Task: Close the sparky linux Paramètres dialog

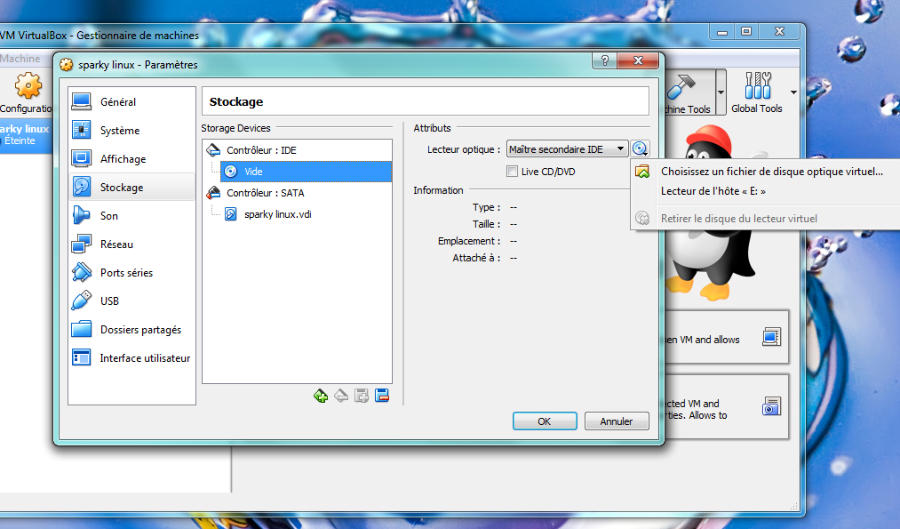Action: [x=638, y=61]
